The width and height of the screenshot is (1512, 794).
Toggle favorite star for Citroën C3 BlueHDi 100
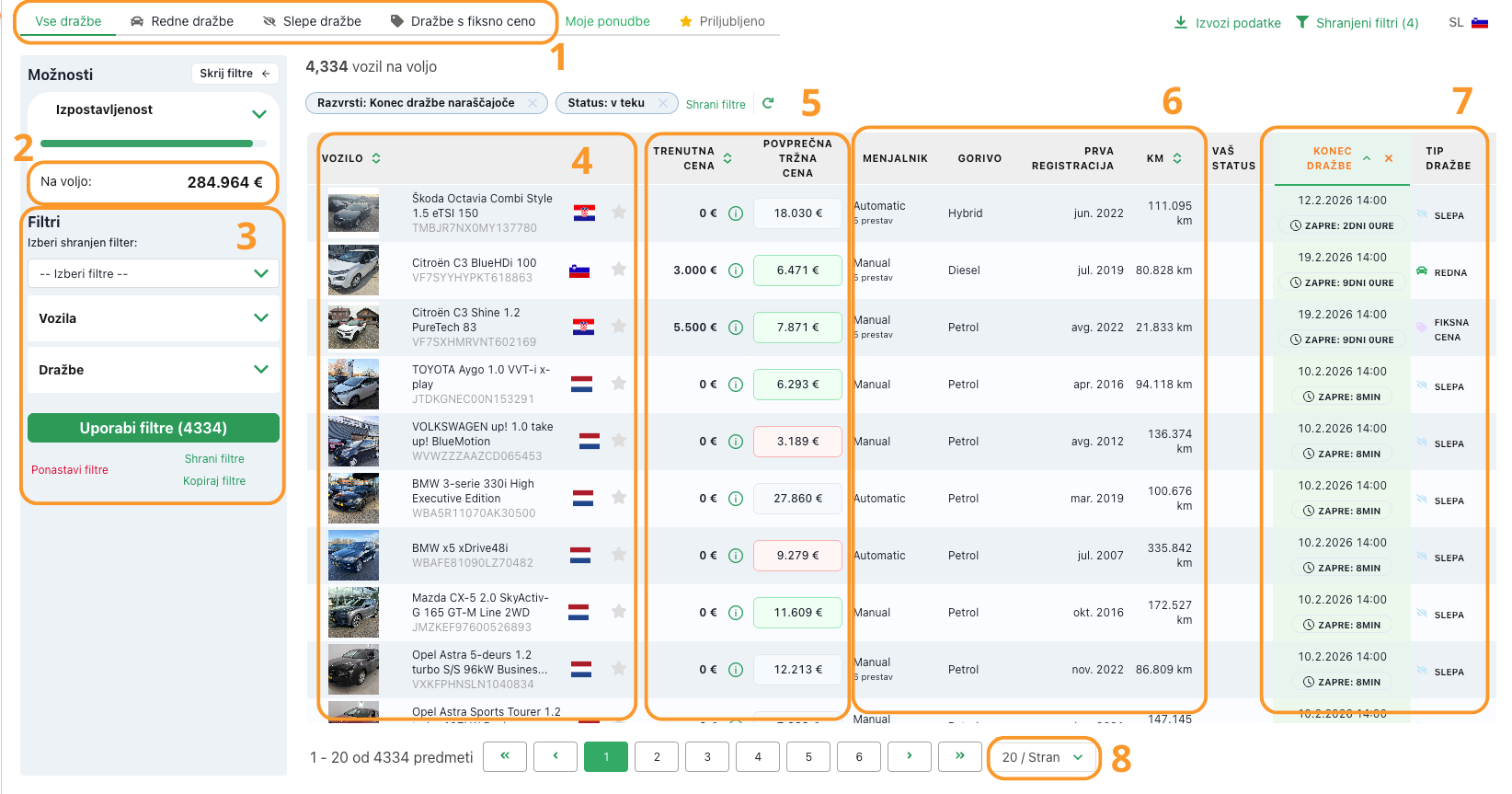click(619, 270)
